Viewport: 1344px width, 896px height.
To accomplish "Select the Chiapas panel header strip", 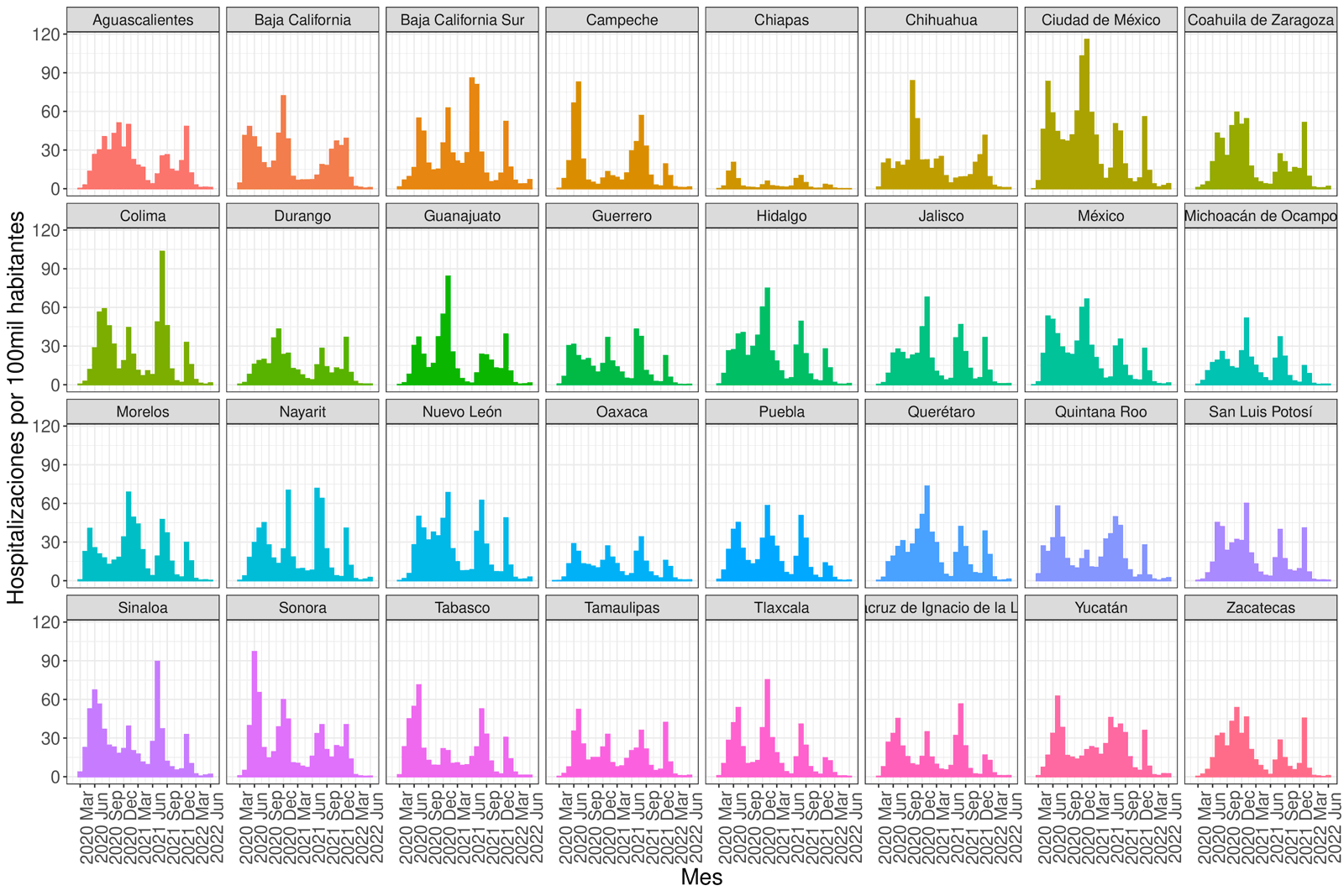I will [x=781, y=20].
